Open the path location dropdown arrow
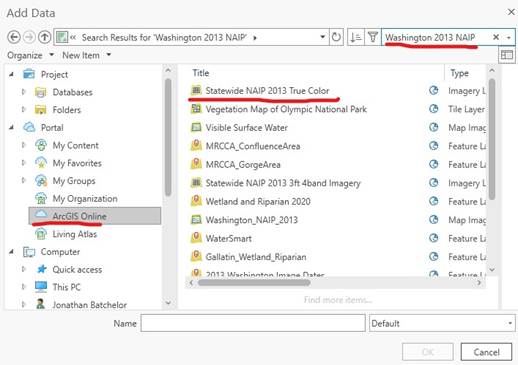Screen dimensions: 518x365 (x=322, y=37)
